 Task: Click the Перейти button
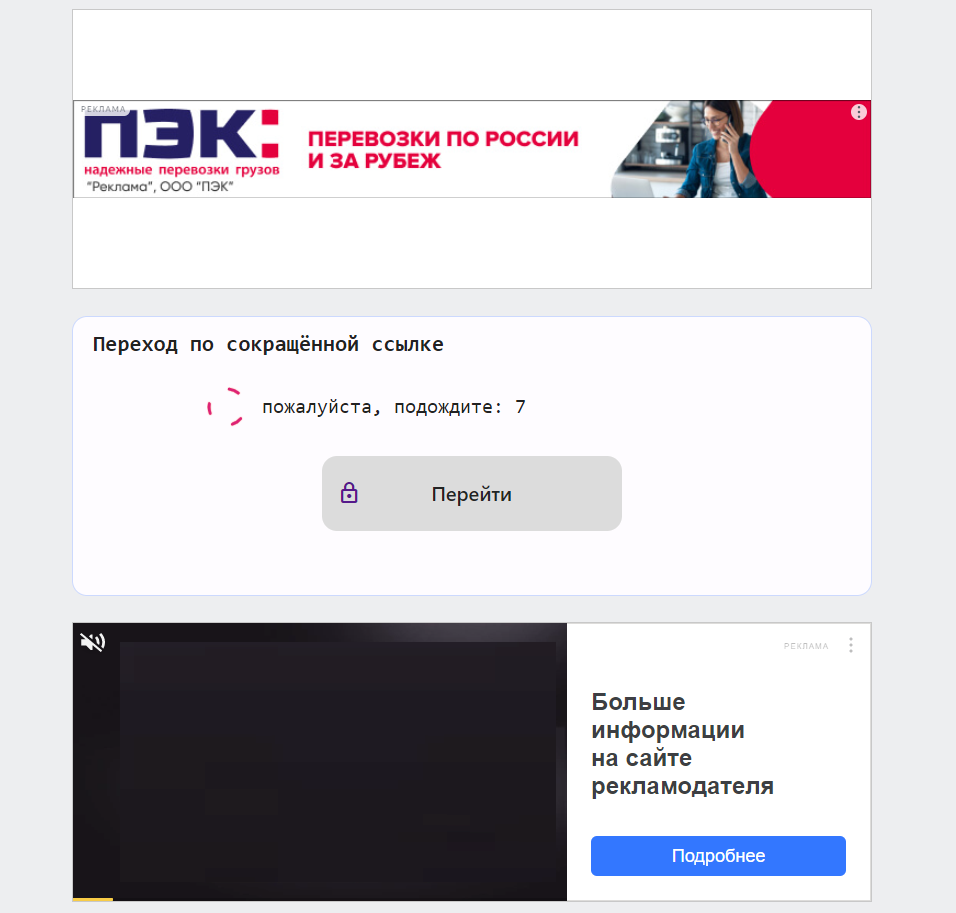point(472,493)
